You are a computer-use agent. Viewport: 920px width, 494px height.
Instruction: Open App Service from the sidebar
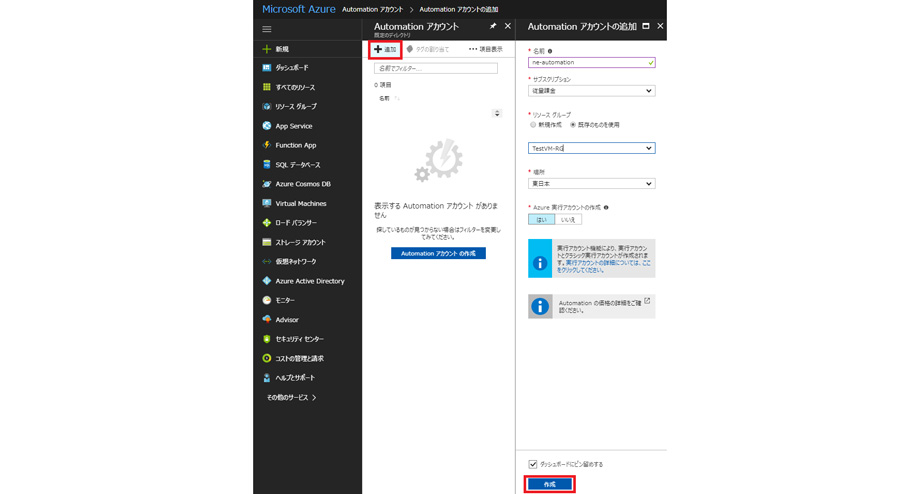[x=293, y=126]
